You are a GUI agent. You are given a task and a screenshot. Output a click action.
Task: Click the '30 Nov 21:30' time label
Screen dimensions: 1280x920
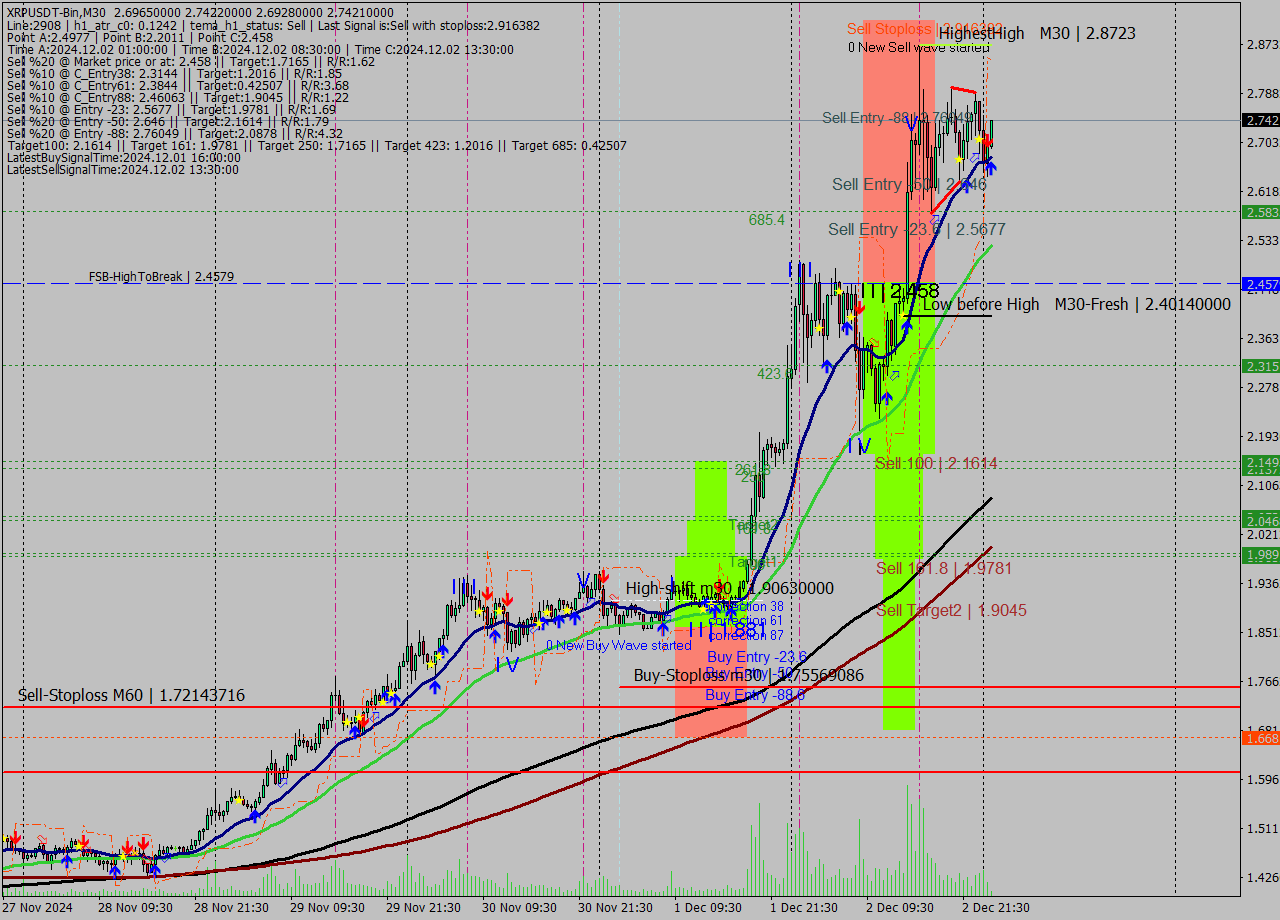617,907
